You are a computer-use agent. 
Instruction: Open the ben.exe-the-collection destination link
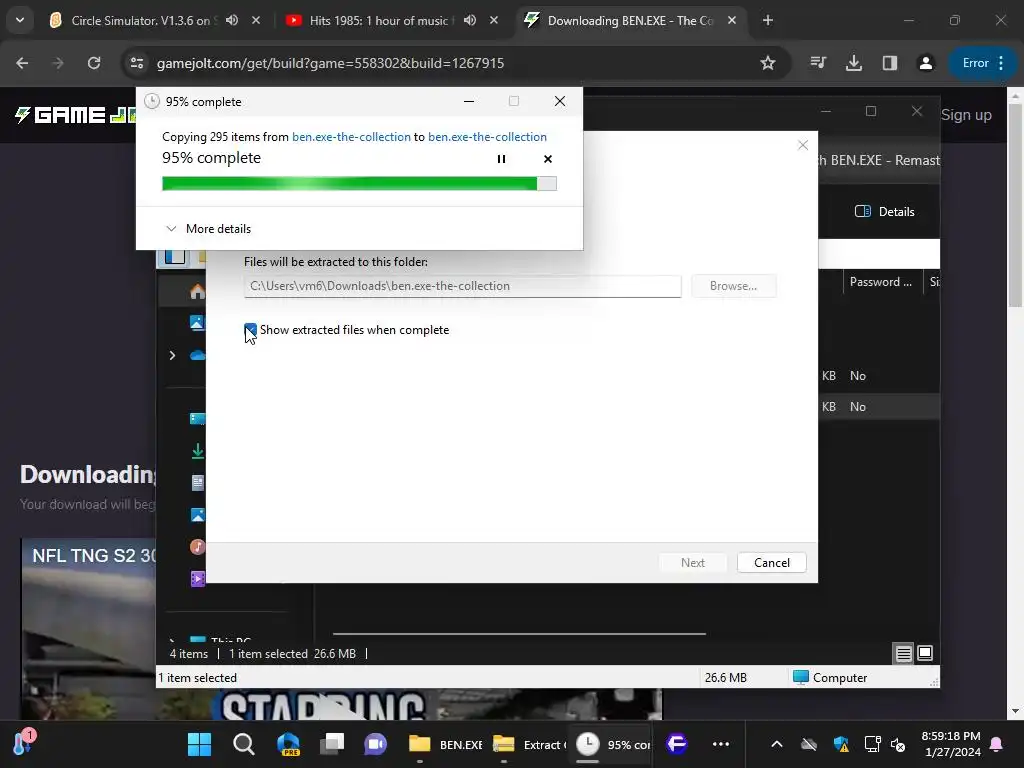487,136
